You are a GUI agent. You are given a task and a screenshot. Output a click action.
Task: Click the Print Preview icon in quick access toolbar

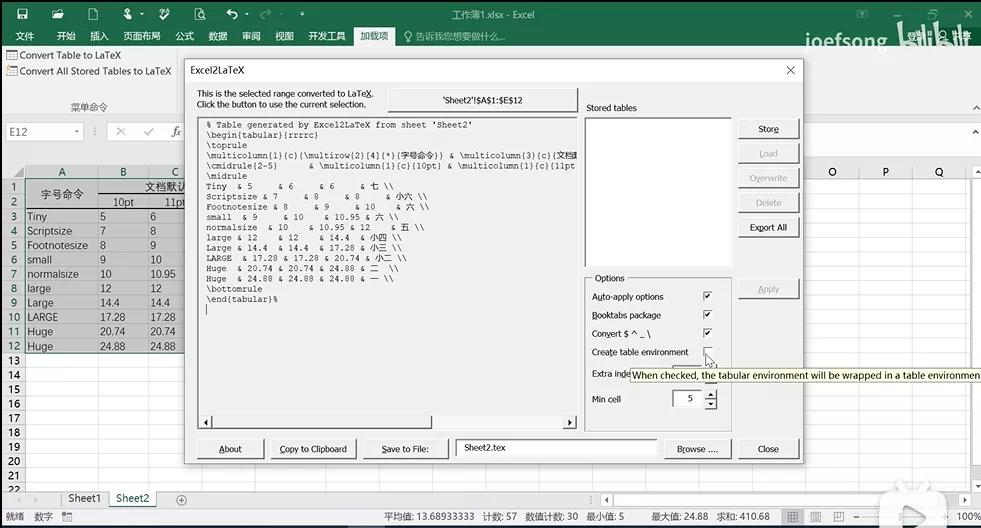coord(200,14)
